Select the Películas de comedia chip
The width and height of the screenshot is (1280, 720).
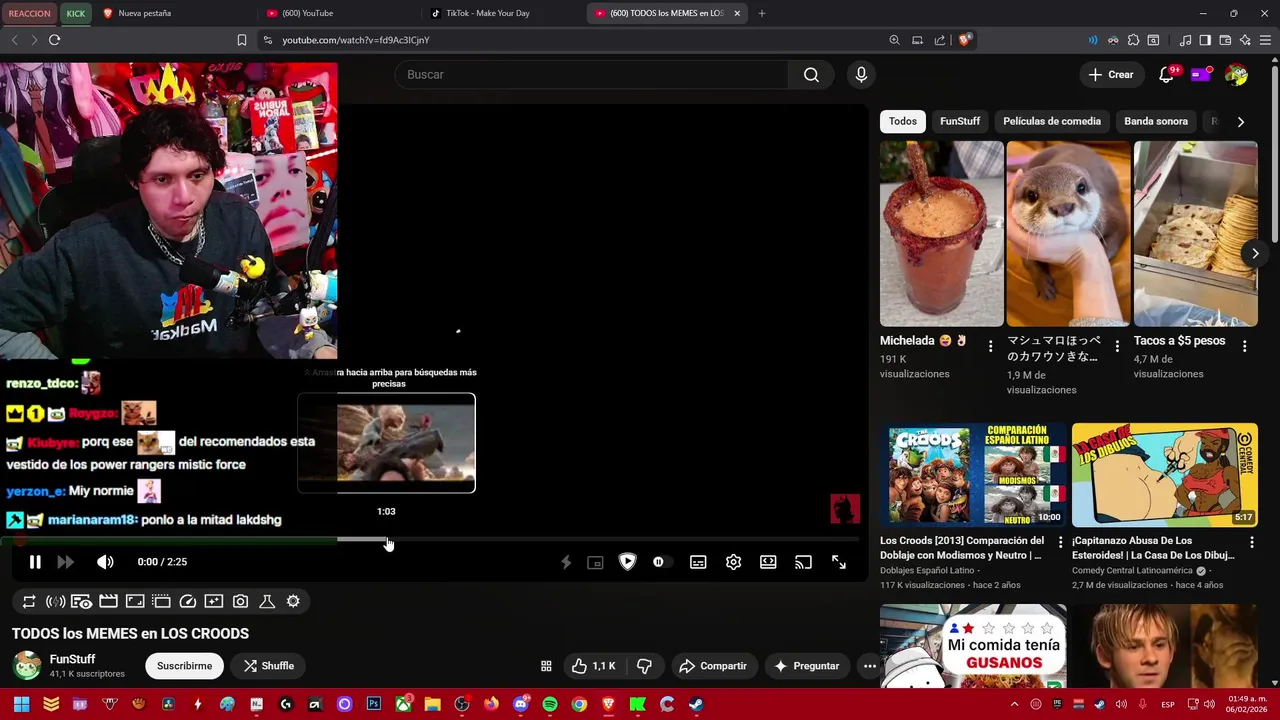click(1052, 121)
